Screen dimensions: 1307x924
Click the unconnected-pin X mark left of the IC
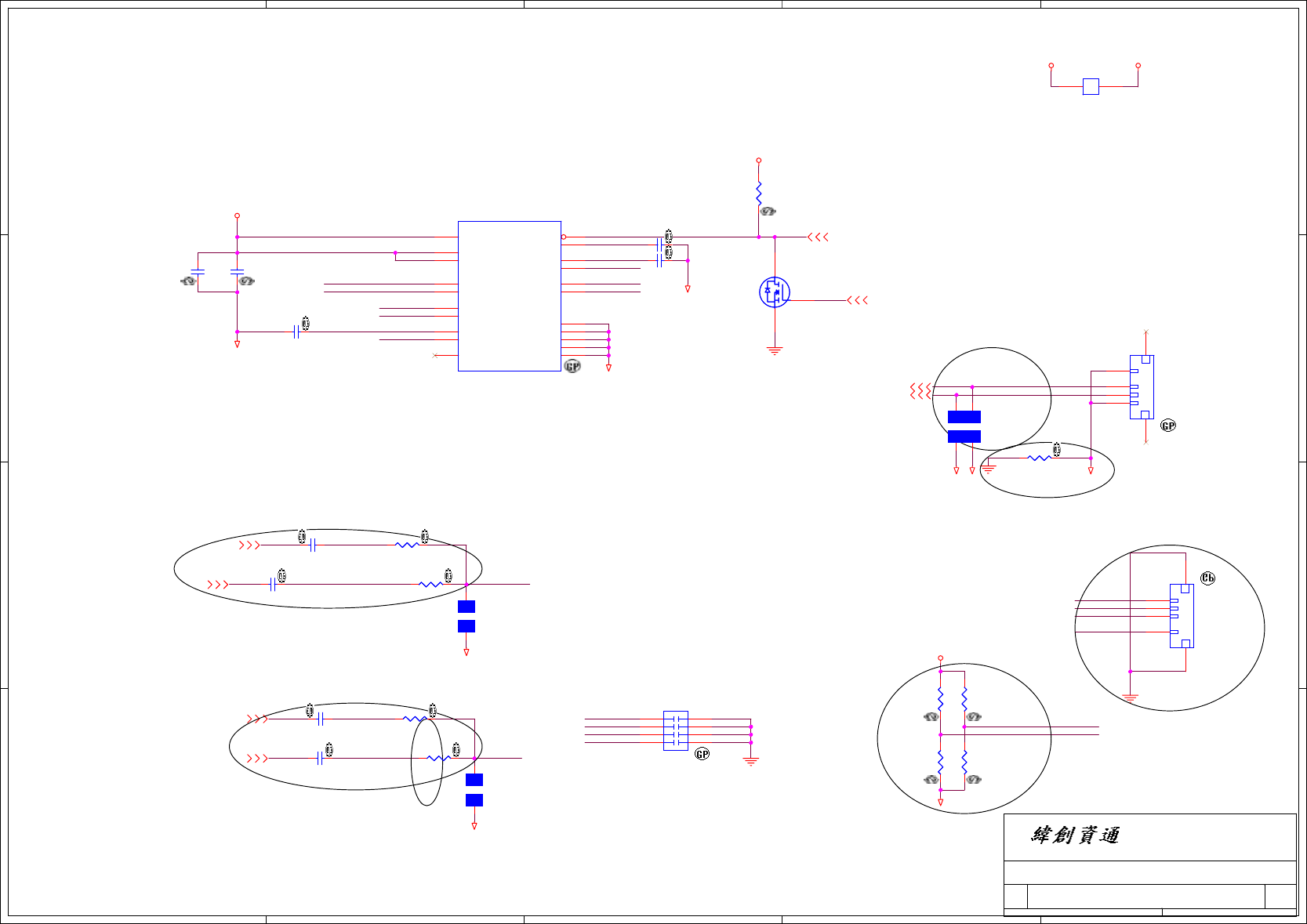pyautogui.click(x=435, y=356)
